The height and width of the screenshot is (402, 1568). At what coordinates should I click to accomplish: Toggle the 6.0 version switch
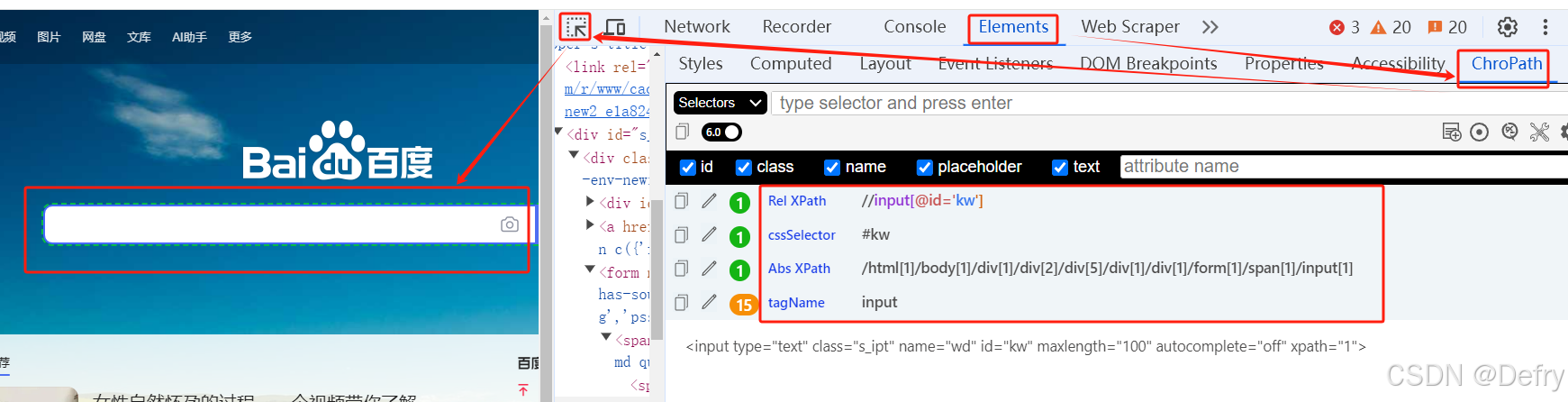(x=721, y=132)
